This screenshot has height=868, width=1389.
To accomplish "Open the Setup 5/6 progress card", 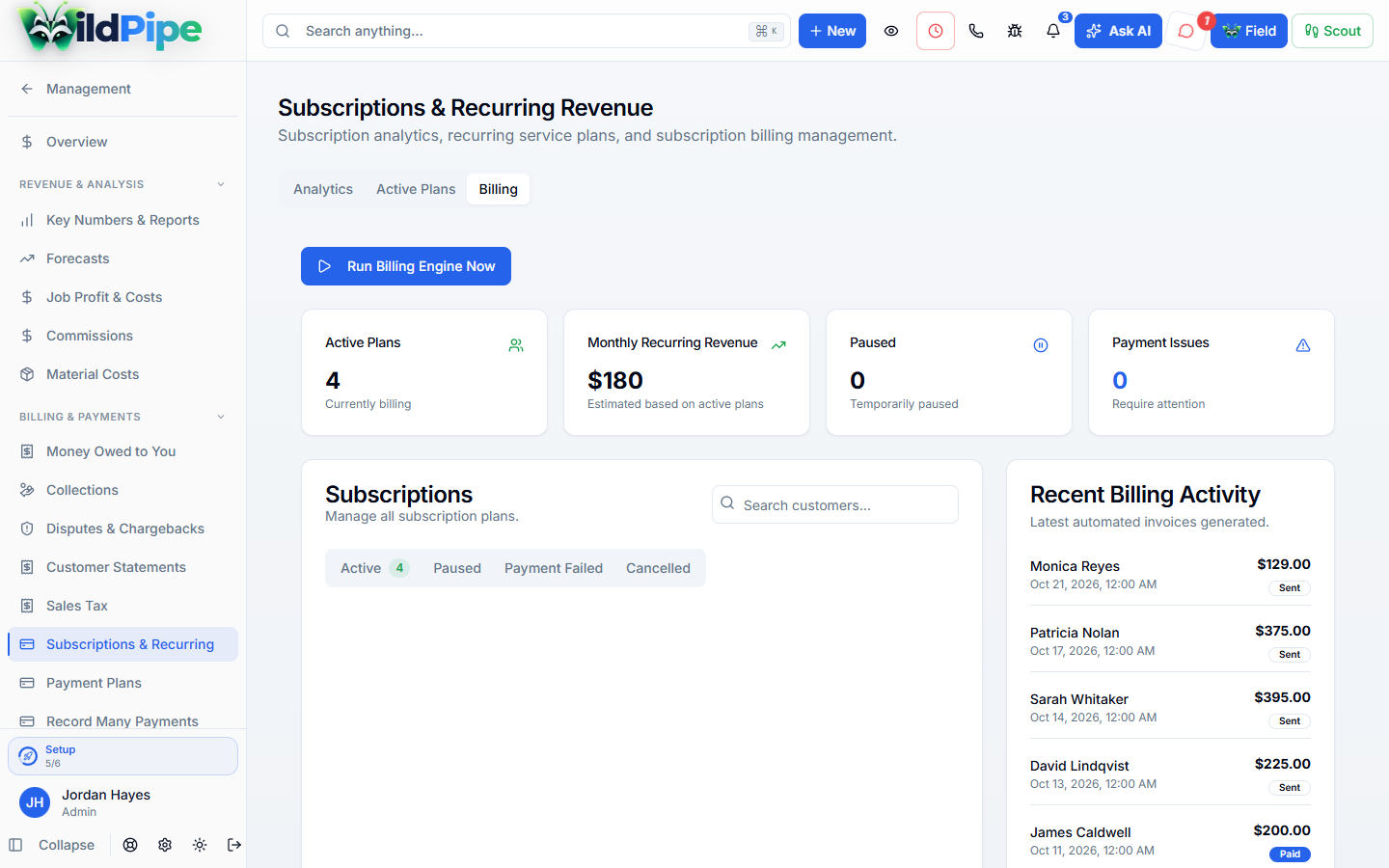I will (123, 756).
